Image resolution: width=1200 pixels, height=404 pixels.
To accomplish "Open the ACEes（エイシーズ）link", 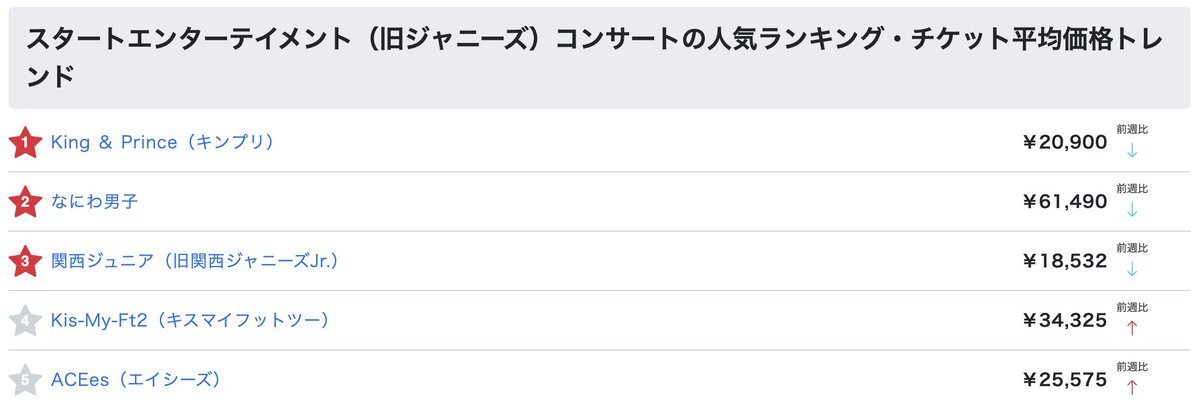I will click(136, 380).
